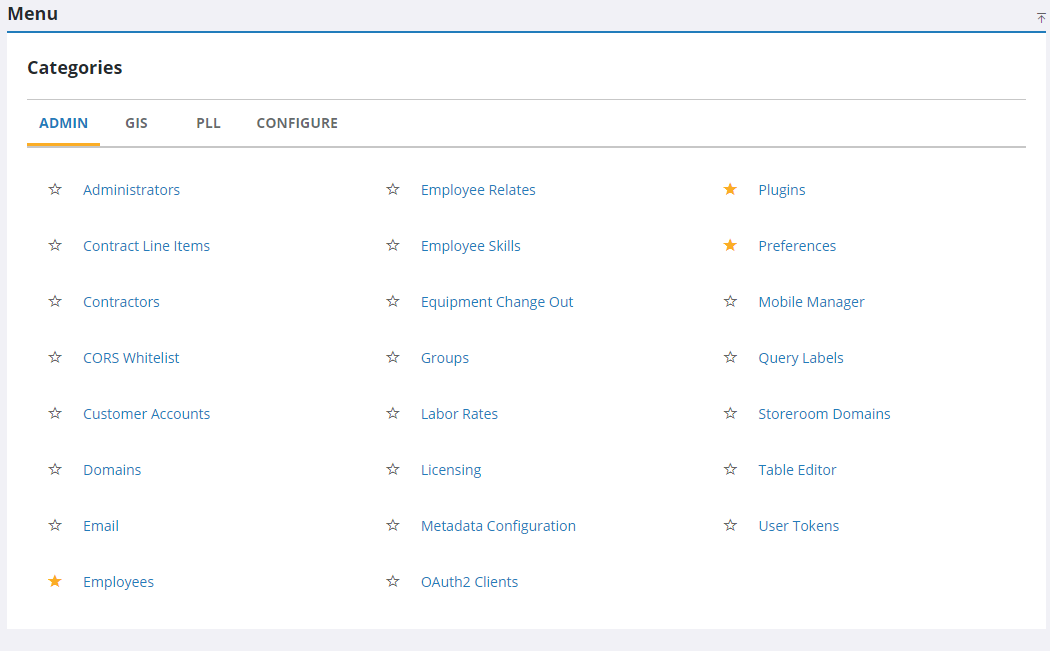Image resolution: width=1050 pixels, height=651 pixels.
Task: Collapse the Menu panel with top-right arrow
Action: tap(1041, 18)
